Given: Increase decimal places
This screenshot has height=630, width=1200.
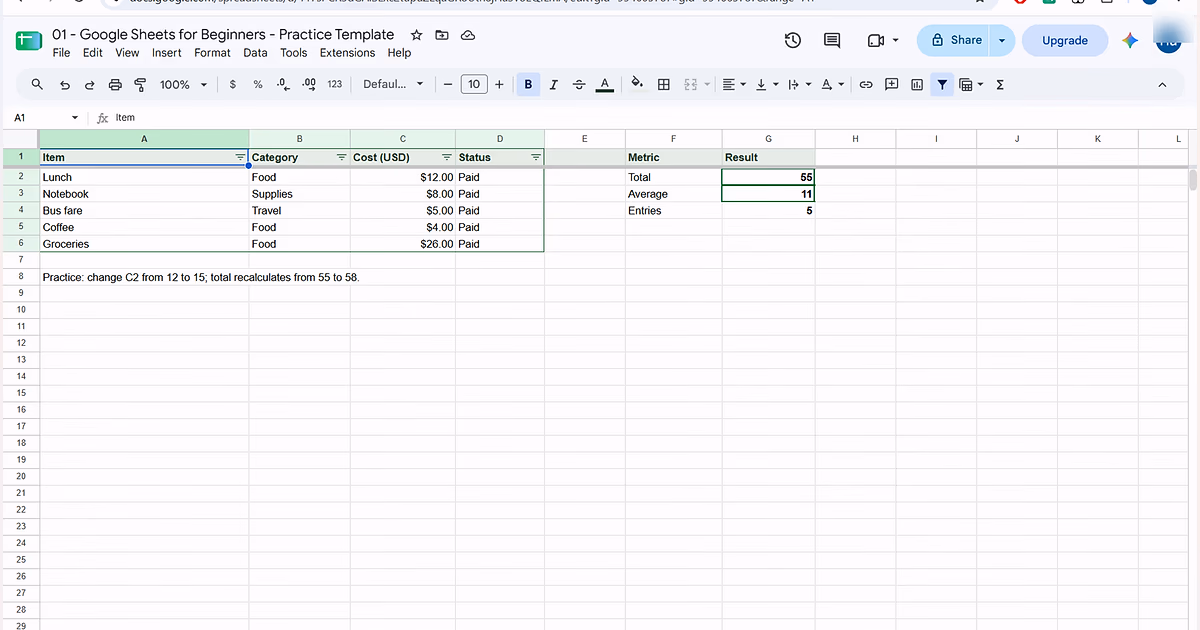Looking at the screenshot, I should coord(308,85).
